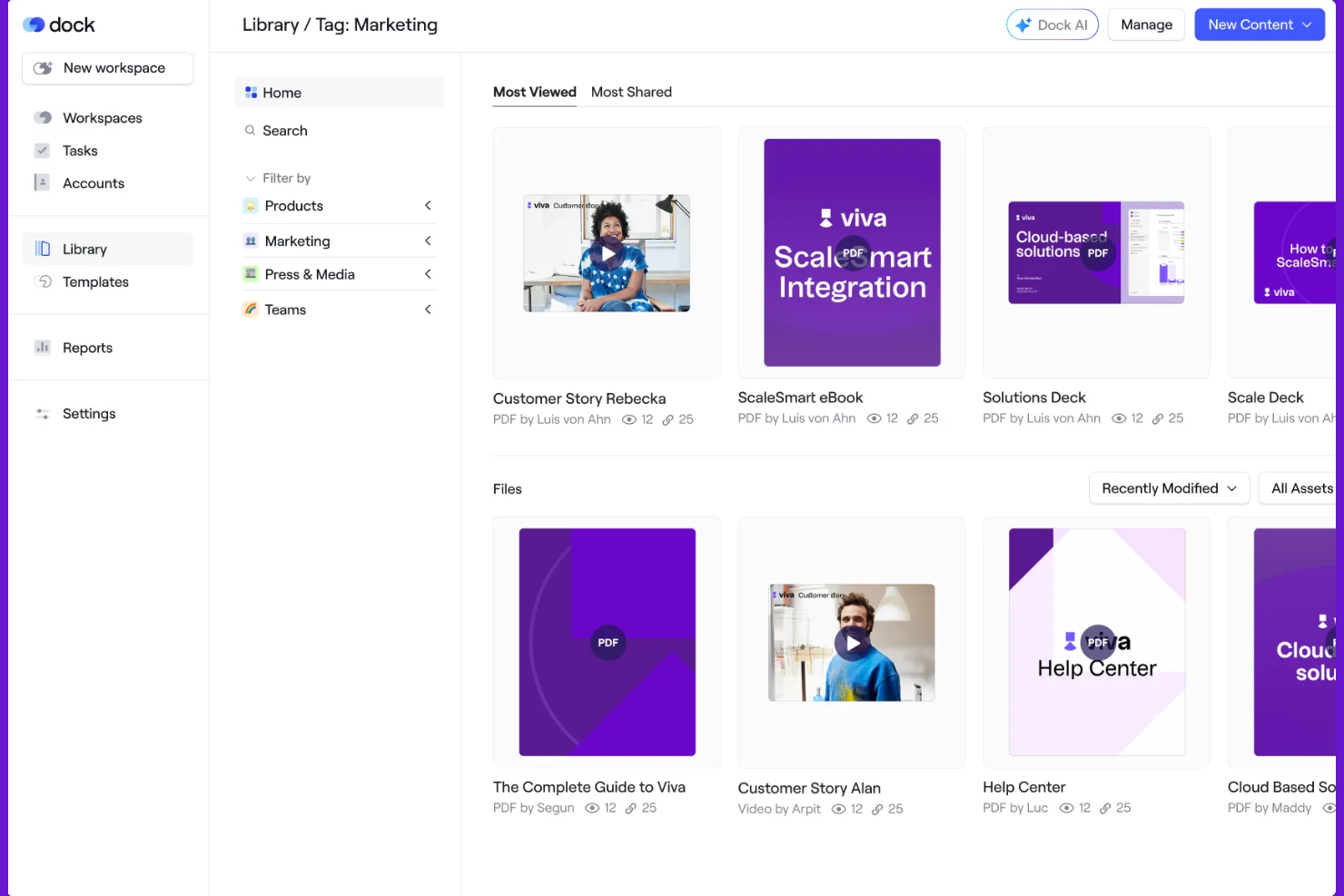
Task: Open the Recently Modified sort dropdown
Action: tap(1169, 488)
